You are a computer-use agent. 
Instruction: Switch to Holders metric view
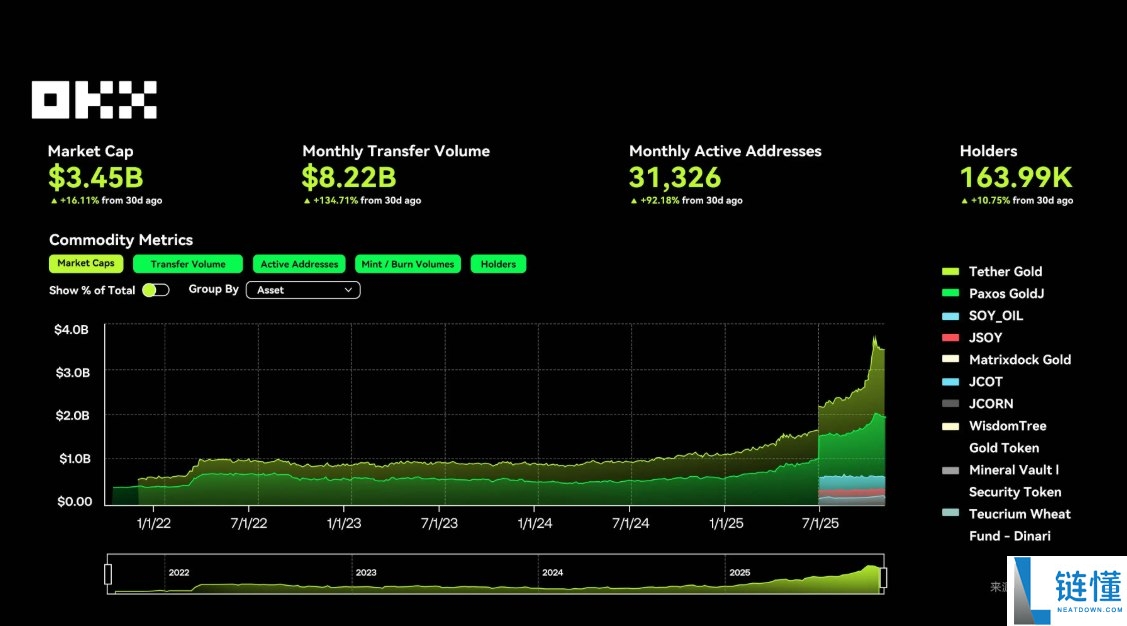pyautogui.click(x=498, y=265)
